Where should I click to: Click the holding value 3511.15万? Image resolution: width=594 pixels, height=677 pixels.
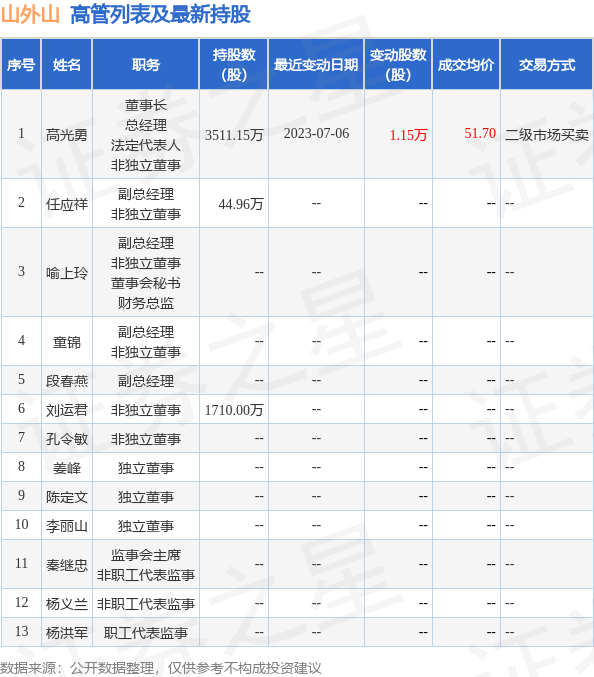click(x=234, y=135)
